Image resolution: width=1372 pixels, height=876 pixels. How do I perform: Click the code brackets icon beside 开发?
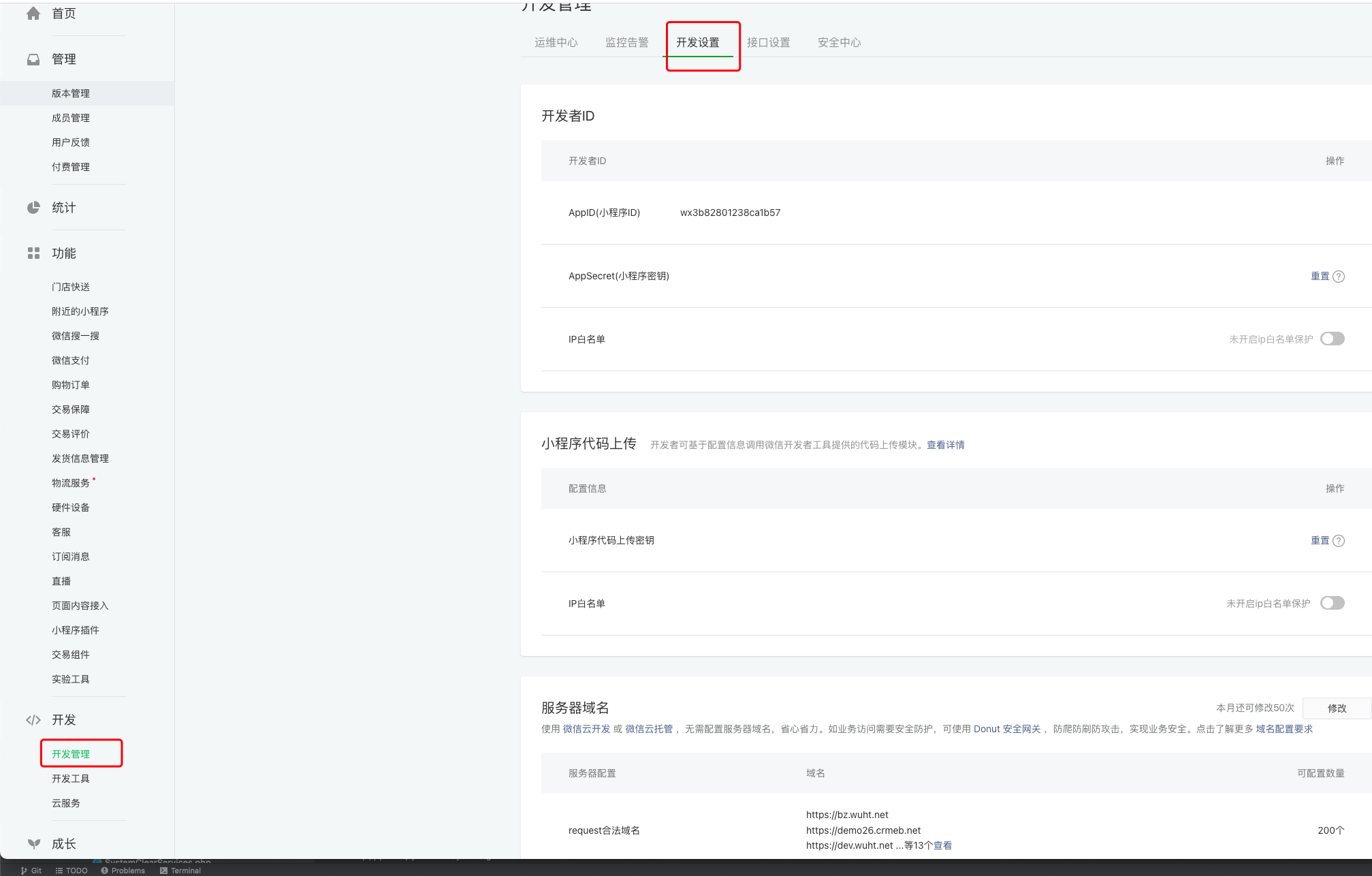point(33,720)
